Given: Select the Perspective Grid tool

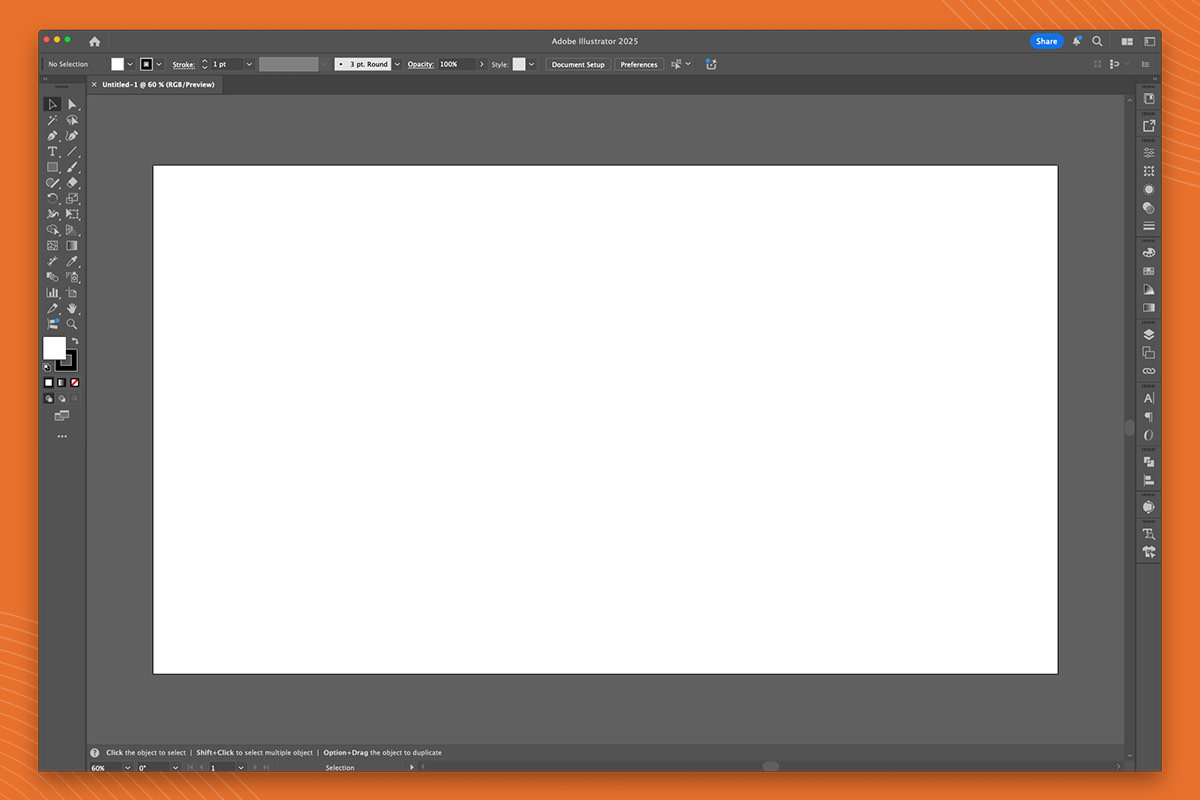Looking at the screenshot, I should pos(72,230).
